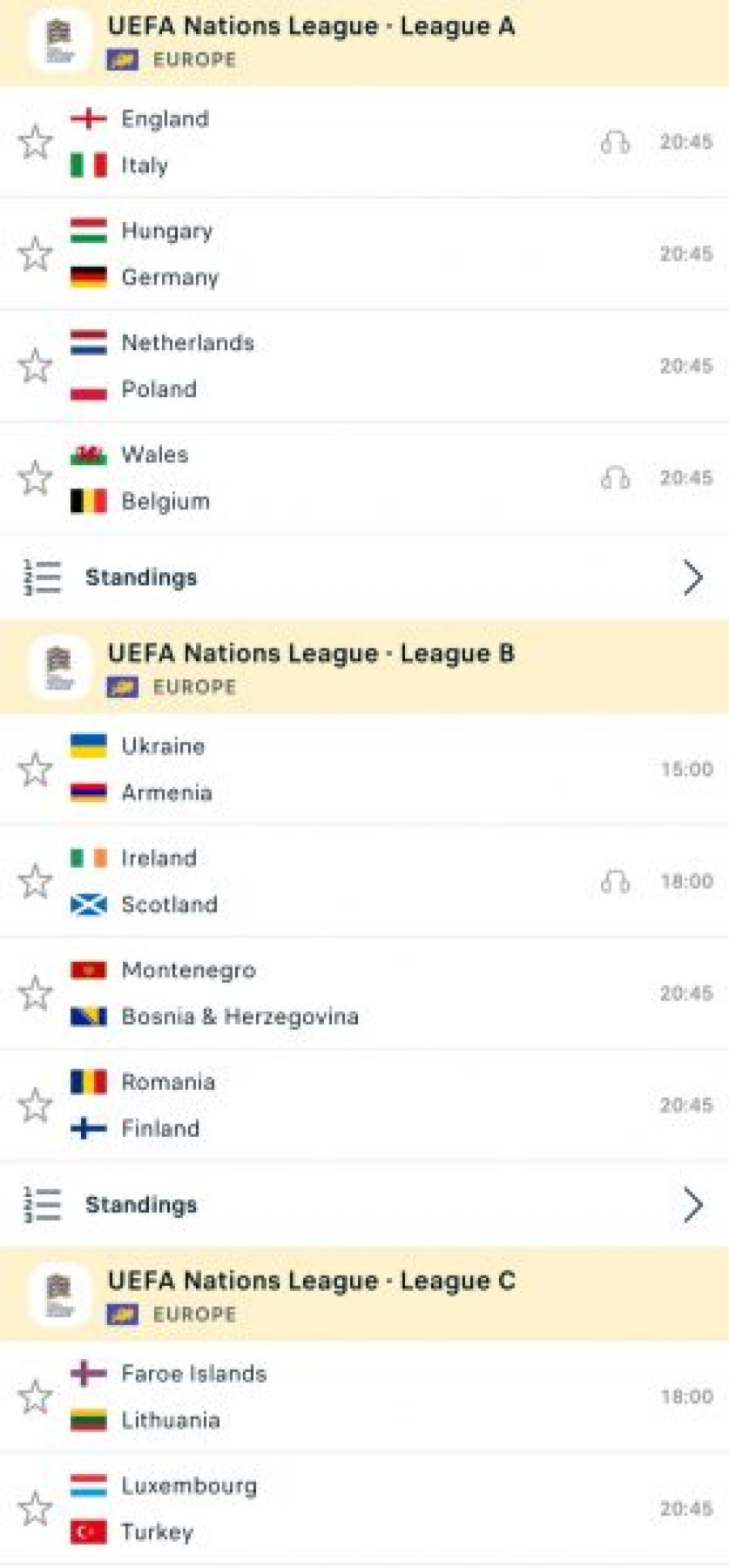Star the Wales vs Belgium match
Screen dimensions: 729x1568
pyautogui.click(x=36, y=478)
